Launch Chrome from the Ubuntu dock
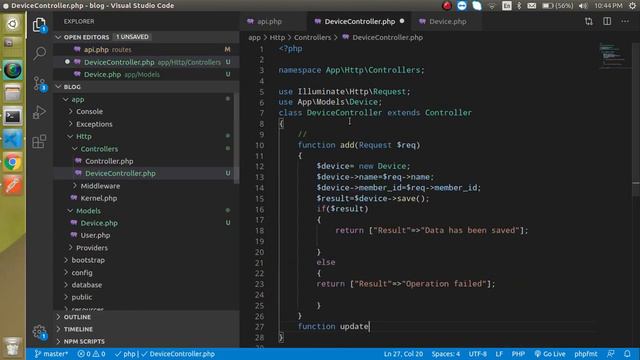Viewport: 640px width, 360px height. point(13,162)
